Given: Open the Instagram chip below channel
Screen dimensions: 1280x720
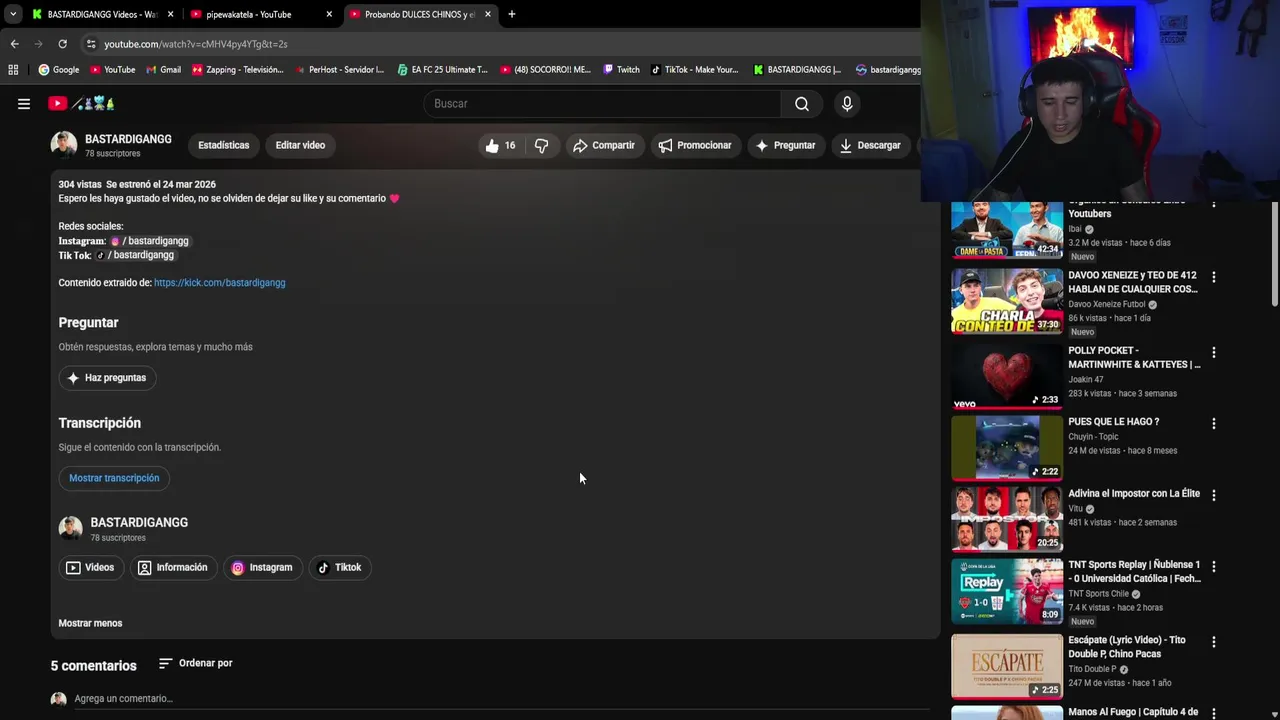Looking at the screenshot, I should (262, 567).
